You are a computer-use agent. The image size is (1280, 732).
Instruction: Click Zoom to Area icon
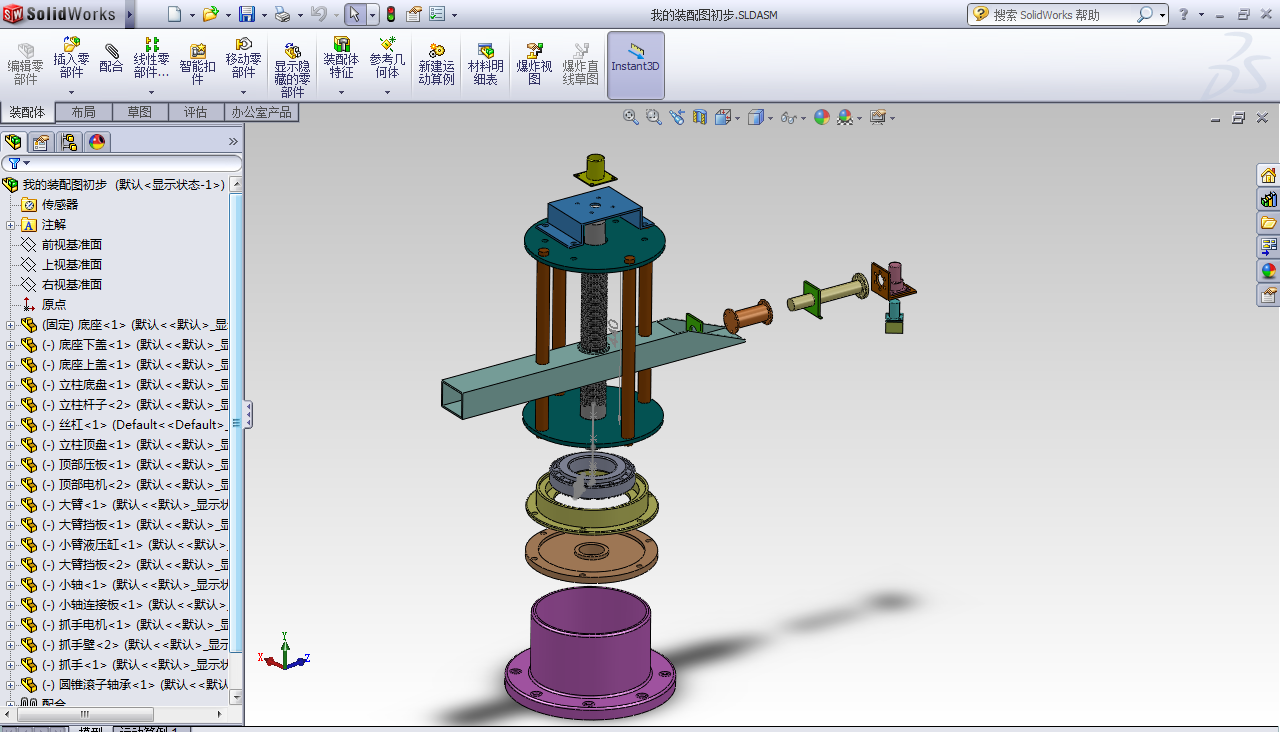[x=654, y=117]
